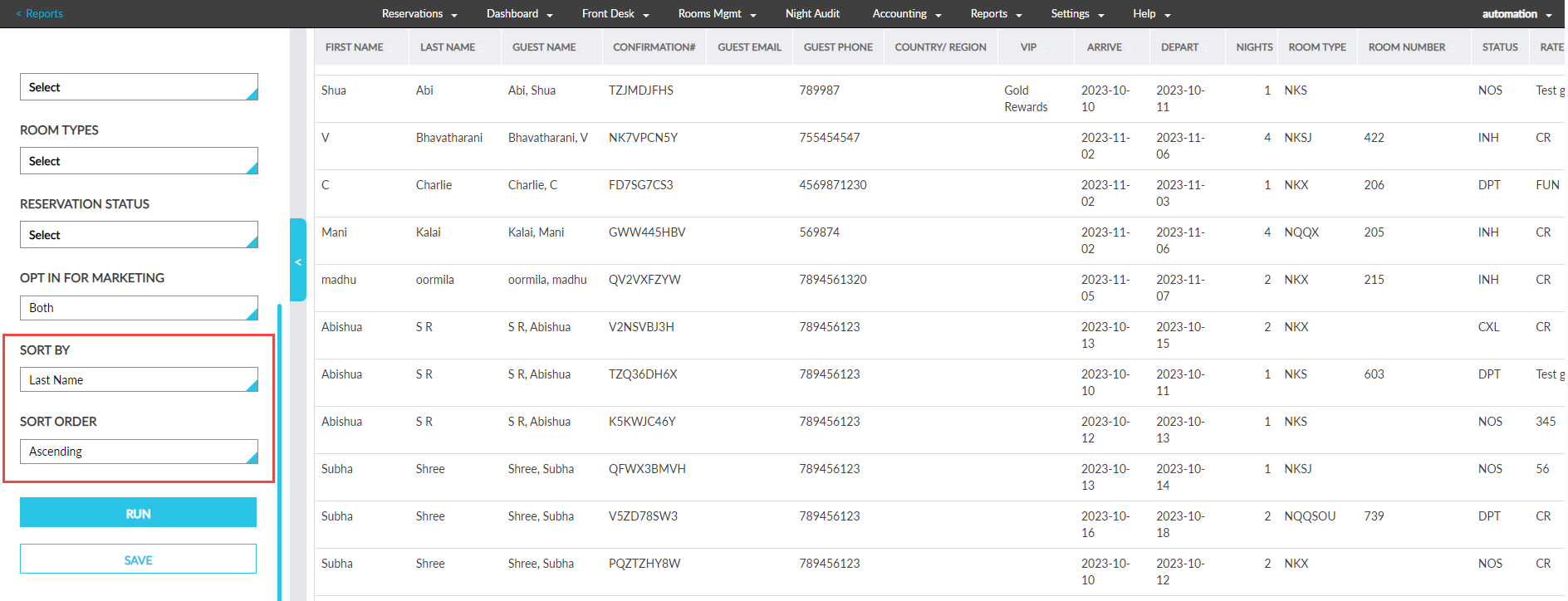Click CONFIRMATION# column header
The width and height of the screenshot is (1568, 601).
coord(654,47)
